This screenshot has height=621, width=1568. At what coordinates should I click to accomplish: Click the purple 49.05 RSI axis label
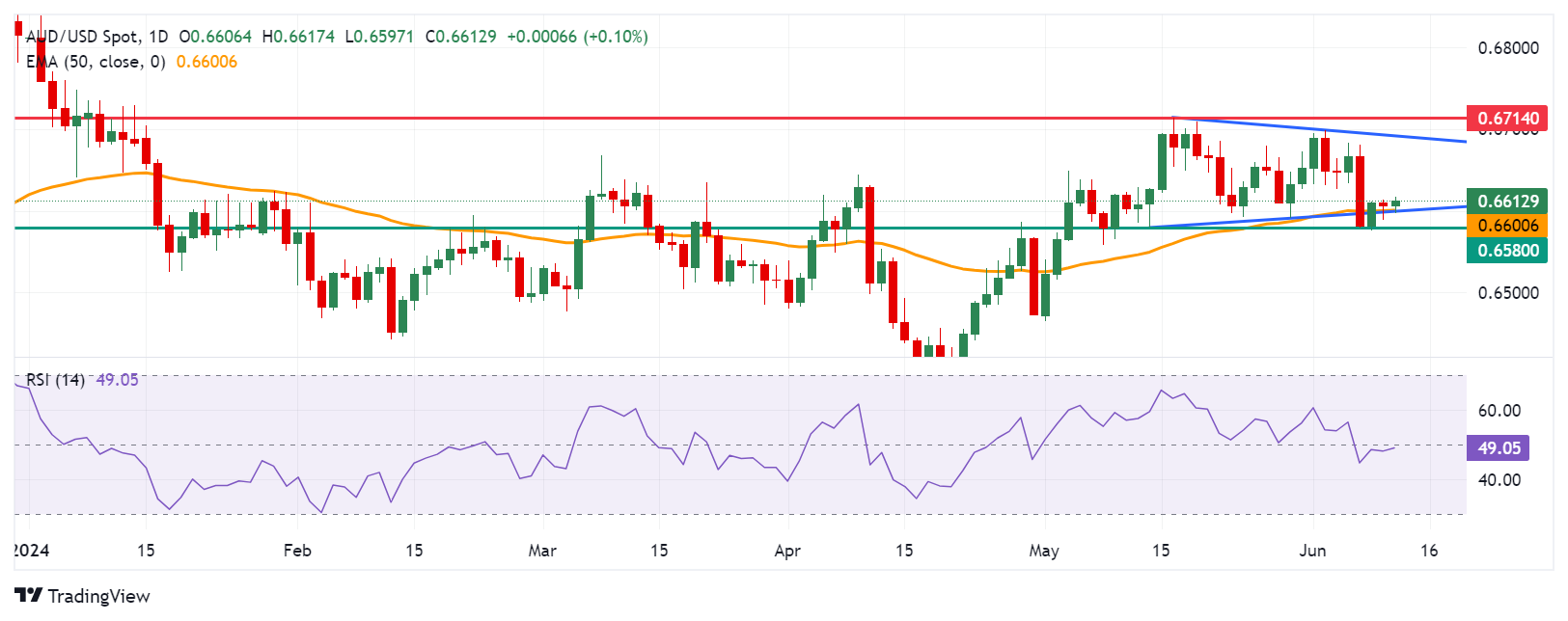point(1499,448)
